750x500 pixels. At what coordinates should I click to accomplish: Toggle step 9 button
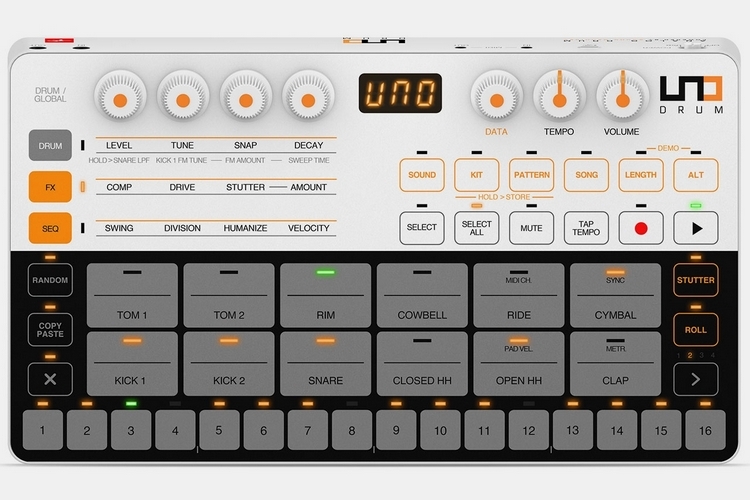click(x=396, y=430)
